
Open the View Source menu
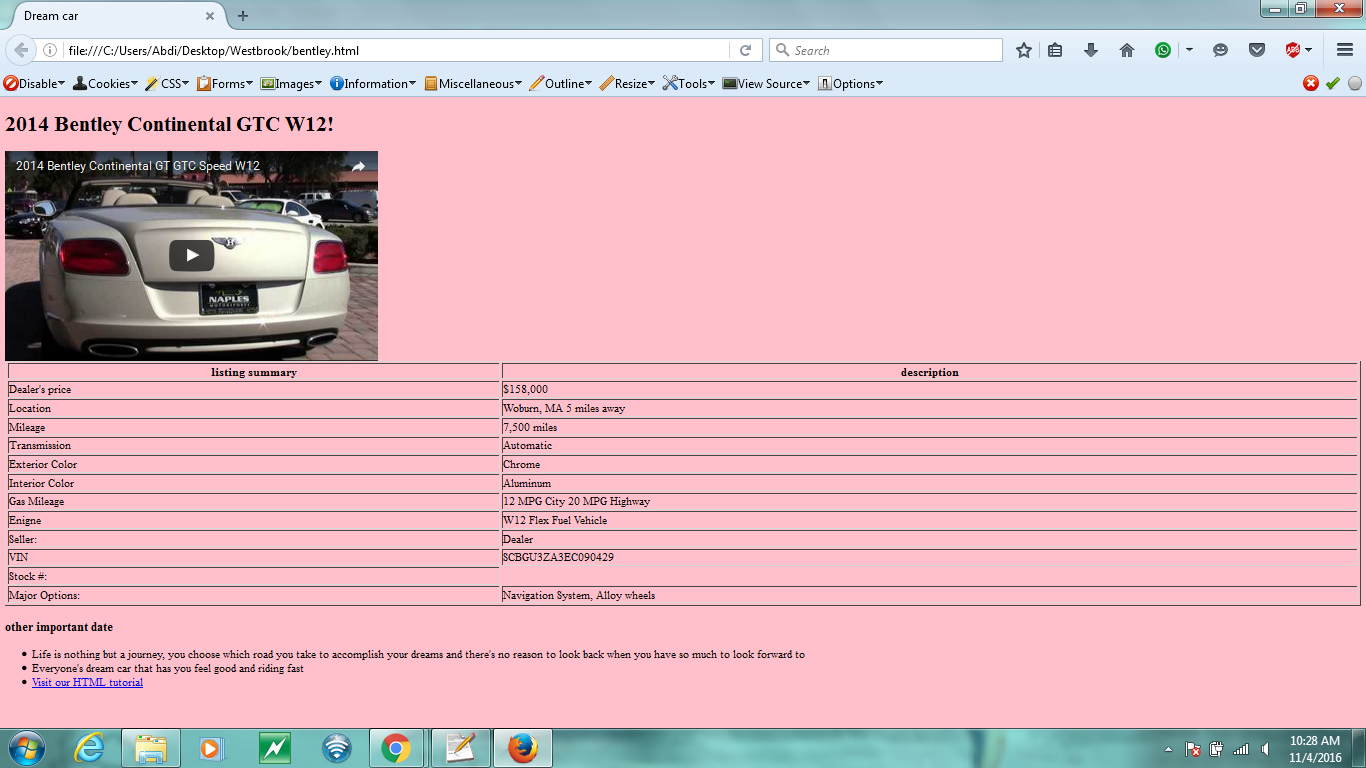tap(767, 84)
